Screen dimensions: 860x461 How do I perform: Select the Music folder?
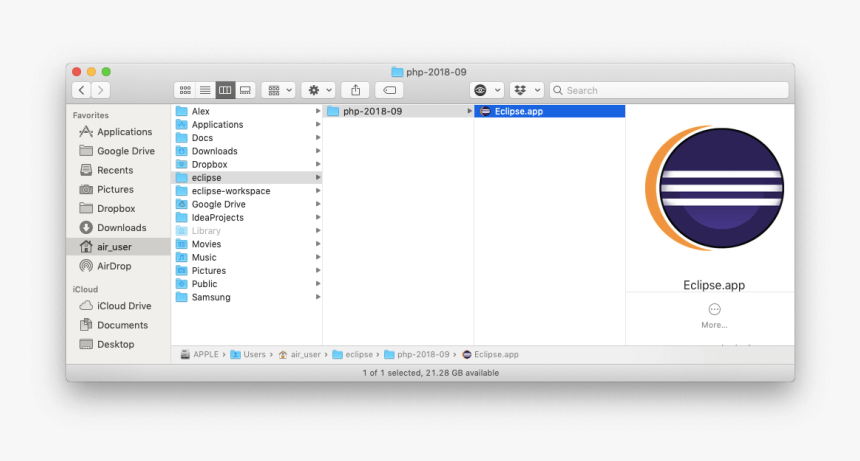tap(247, 257)
